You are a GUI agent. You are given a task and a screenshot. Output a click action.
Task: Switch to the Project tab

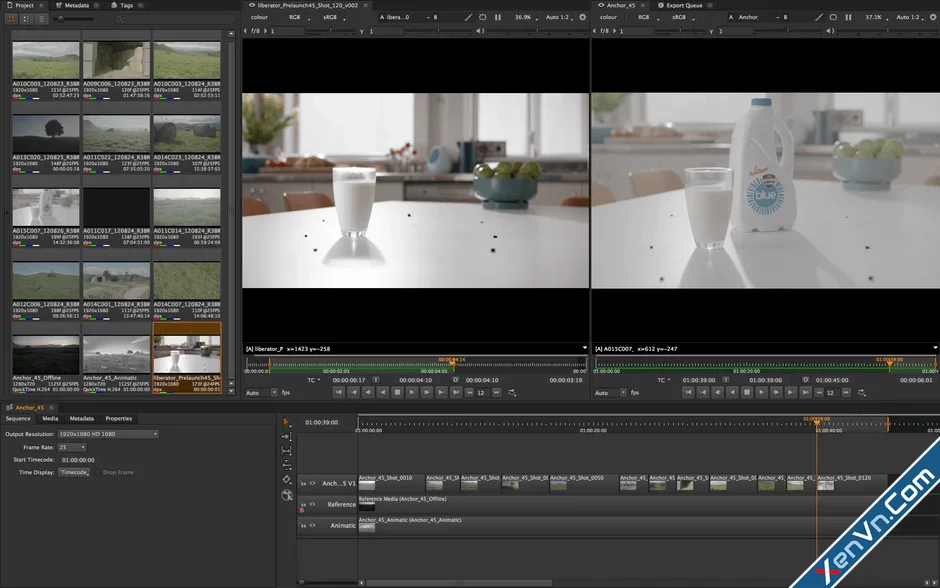pyautogui.click(x=24, y=5)
